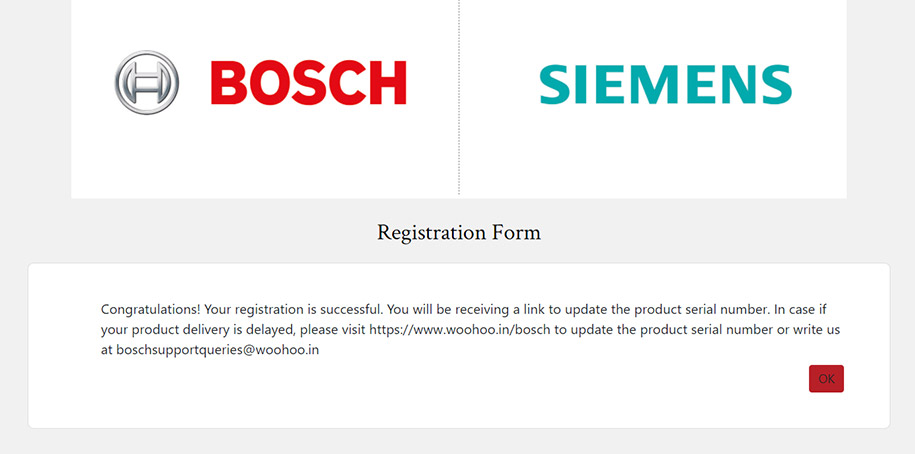Click the red BOSCH wordmark
Viewport: 915px width, 454px height.
[308, 83]
